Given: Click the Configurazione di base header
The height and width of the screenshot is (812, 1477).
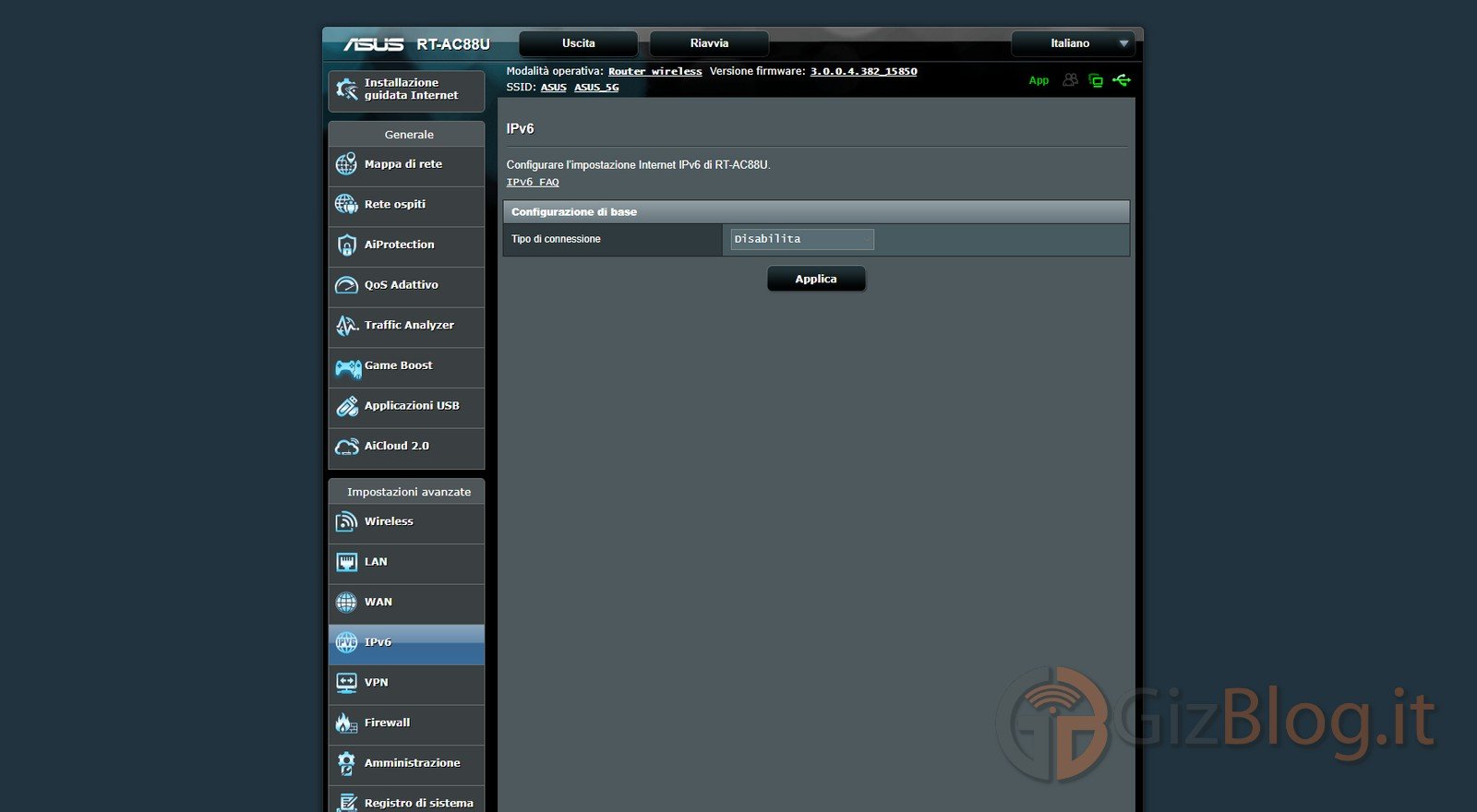Looking at the screenshot, I should [x=816, y=212].
